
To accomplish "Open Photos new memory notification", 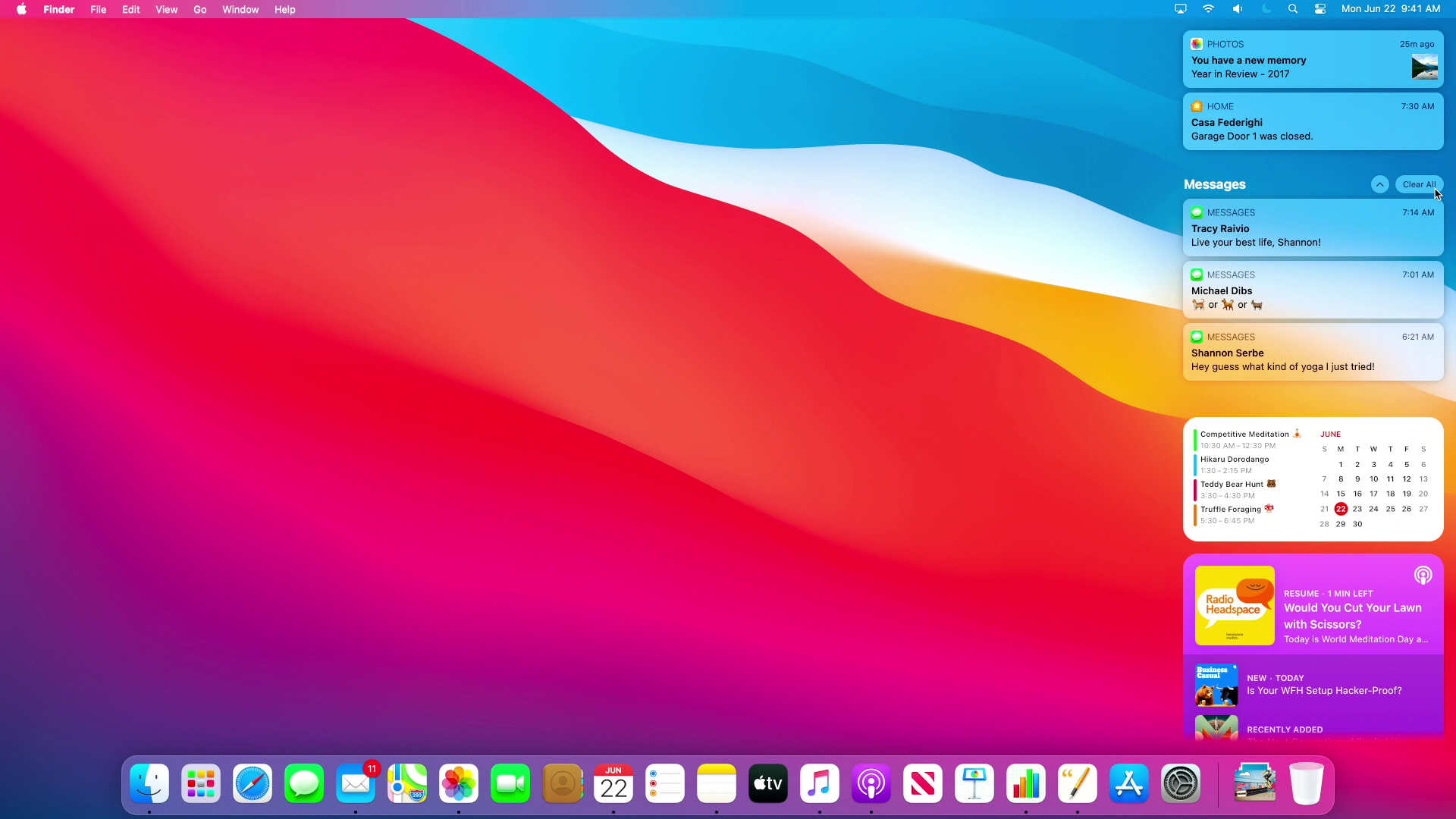I will [1313, 59].
